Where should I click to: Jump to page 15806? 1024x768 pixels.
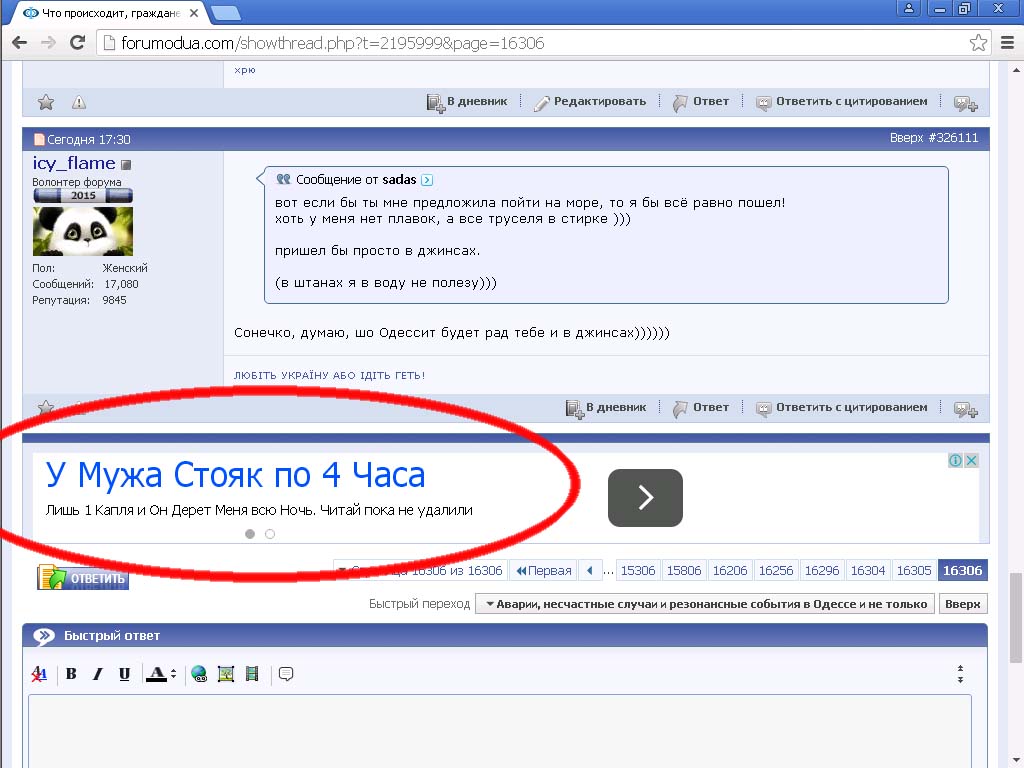tap(684, 570)
